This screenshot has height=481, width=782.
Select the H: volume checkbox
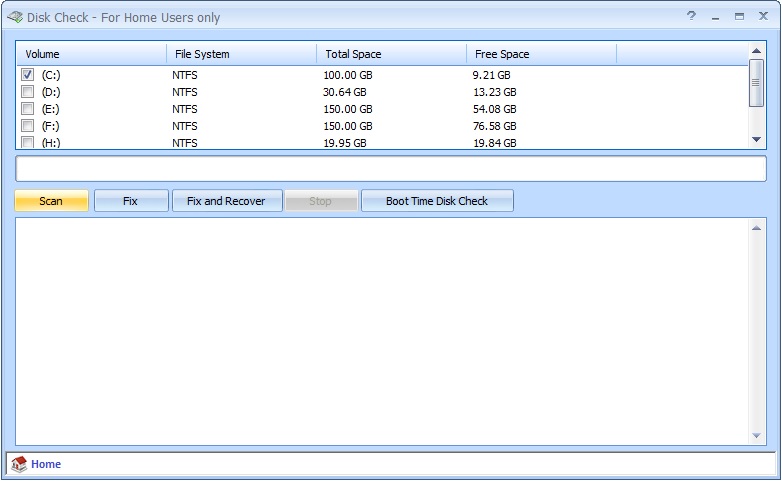[27, 143]
